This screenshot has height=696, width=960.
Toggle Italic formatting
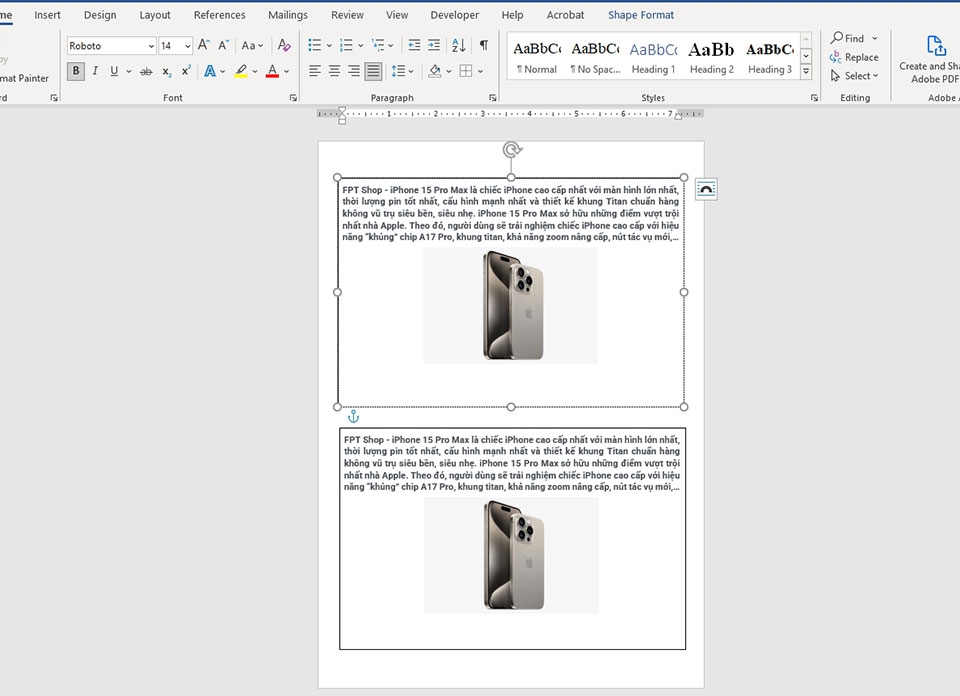pyautogui.click(x=95, y=71)
